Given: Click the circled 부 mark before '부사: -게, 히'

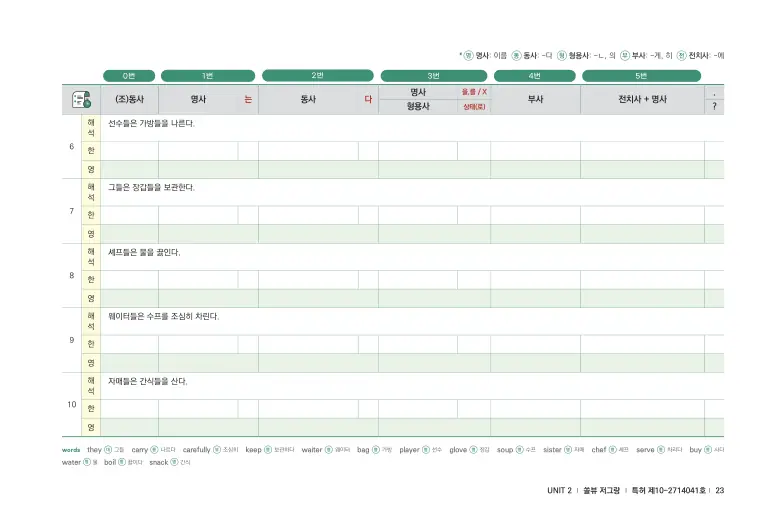Looking at the screenshot, I should coord(625,56).
